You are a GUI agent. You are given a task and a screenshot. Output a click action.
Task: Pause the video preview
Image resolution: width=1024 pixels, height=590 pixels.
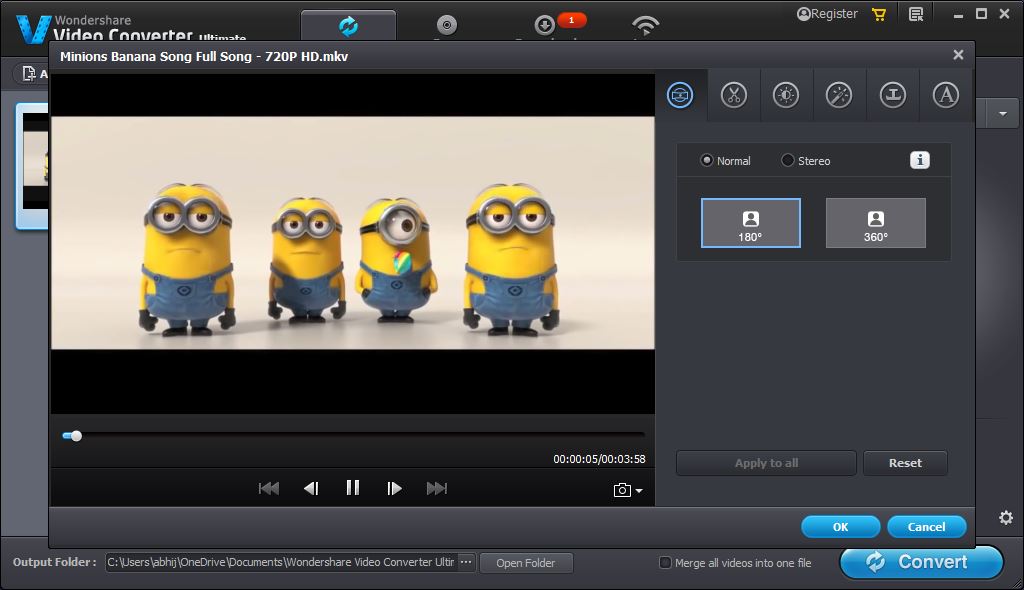[352, 488]
